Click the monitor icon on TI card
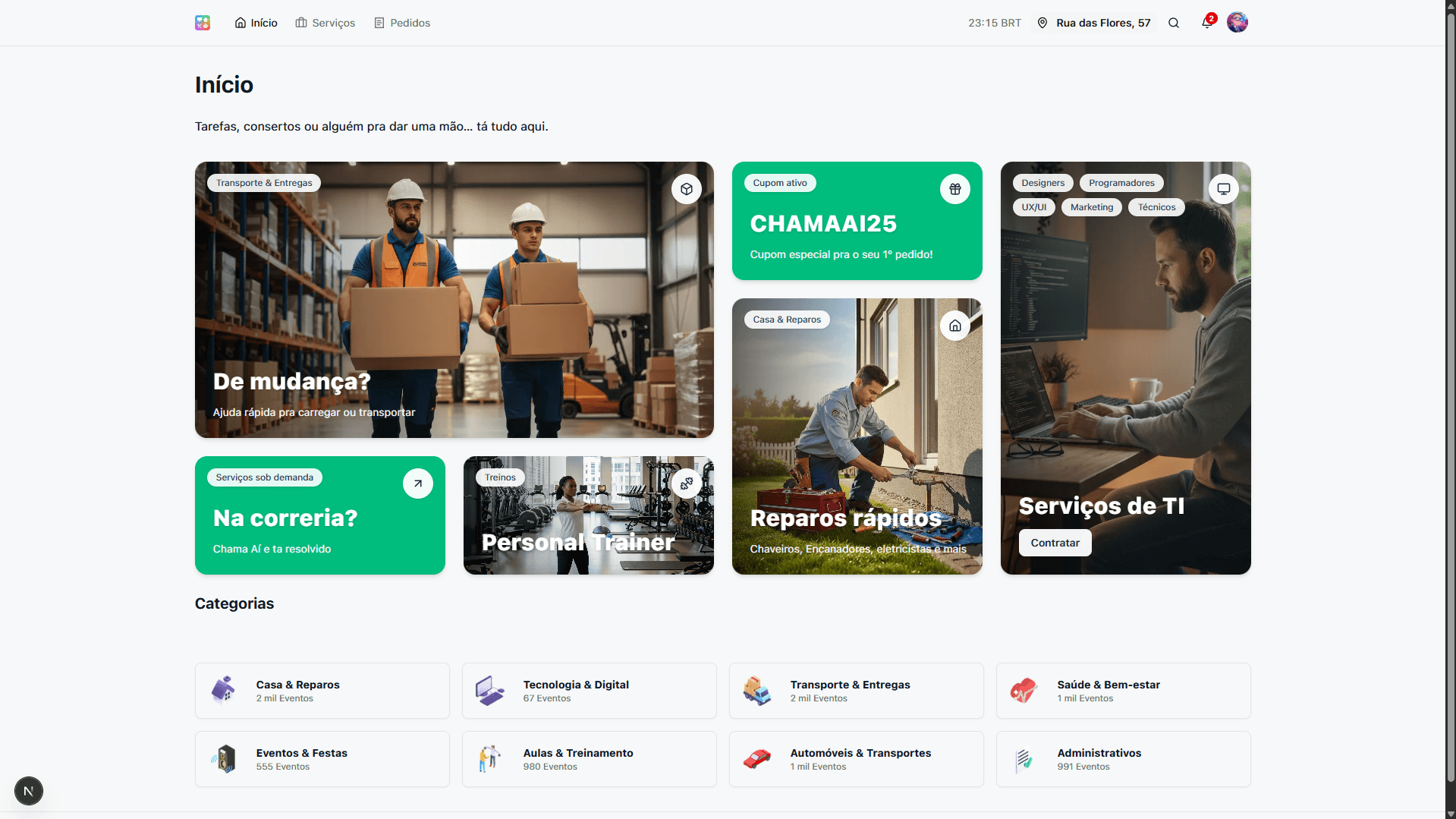 tap(1223, 189)
